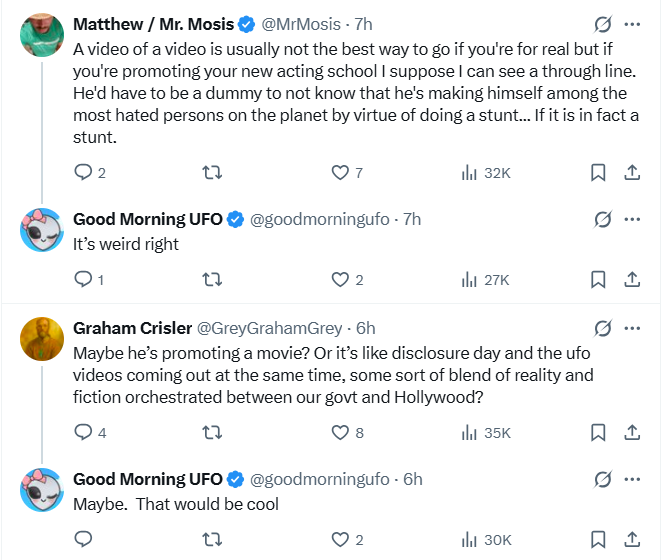Retweet Graham Crisler's tweet
The image size is (665, 560).
click(x=212, y=433)
